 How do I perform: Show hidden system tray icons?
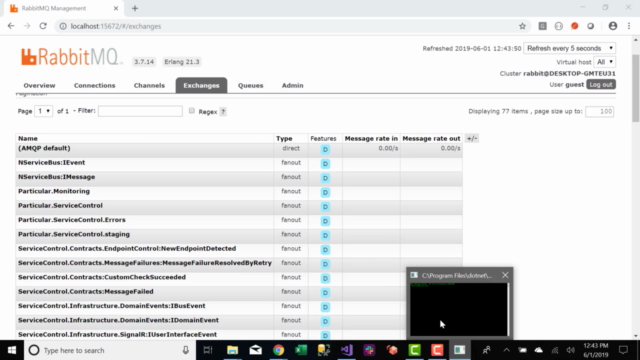pos(506,350)
